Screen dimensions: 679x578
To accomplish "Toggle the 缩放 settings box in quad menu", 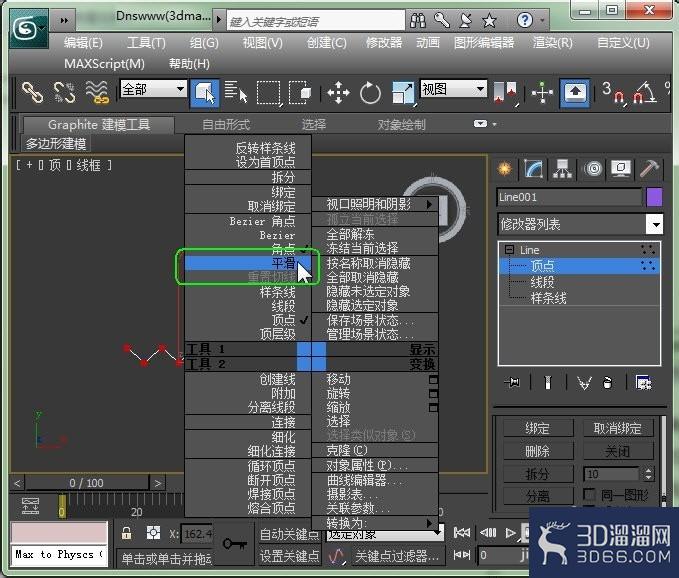I will [x=433, y=407].
